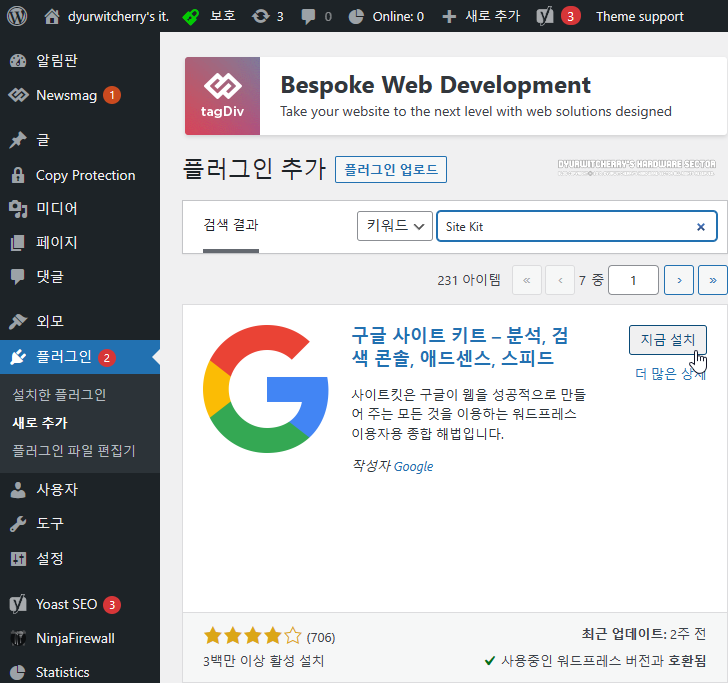Click the plus icon for 새로 추가
This screenshot has height=683, width=728.
449,17
